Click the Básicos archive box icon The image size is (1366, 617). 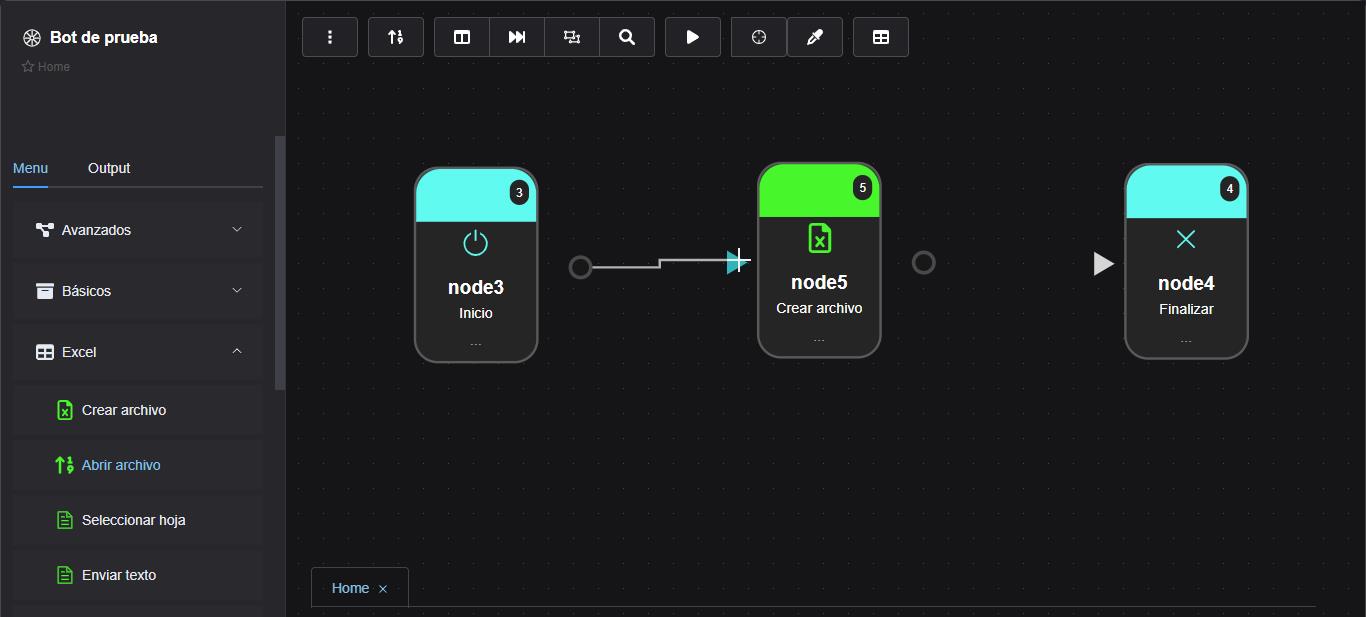point(45,291)
